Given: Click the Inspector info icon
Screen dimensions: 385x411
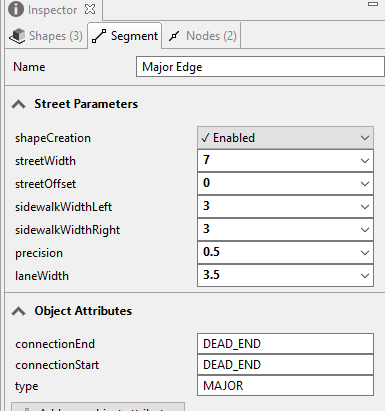Looking at the screenshot, I should (16, 9).
